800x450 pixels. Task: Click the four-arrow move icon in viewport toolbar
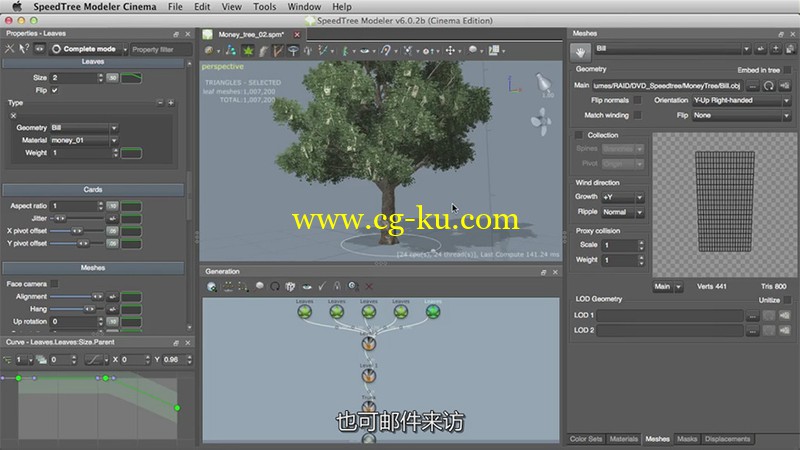point(450,51)
